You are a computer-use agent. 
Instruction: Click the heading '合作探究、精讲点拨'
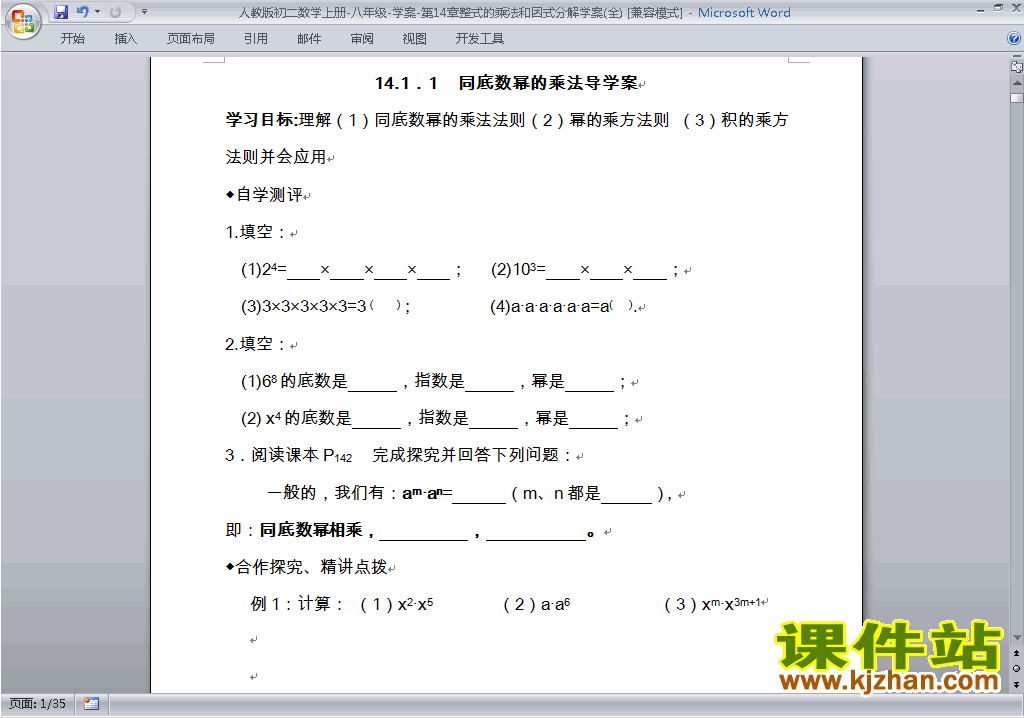pos(312,566)
